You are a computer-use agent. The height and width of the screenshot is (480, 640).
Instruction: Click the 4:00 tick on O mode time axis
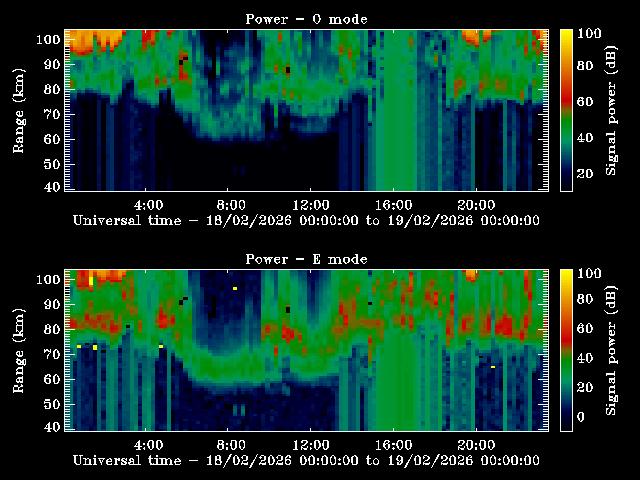[148, 204]
